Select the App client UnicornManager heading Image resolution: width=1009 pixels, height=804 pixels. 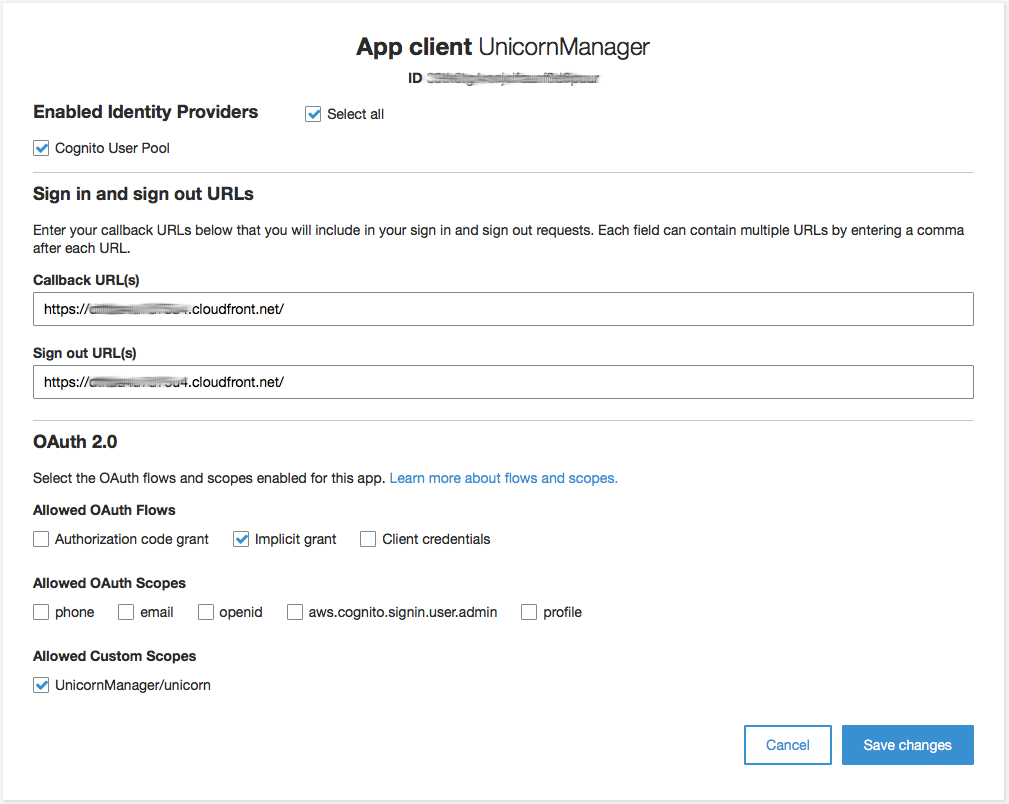pyautogui.click(x=503, y=47)
